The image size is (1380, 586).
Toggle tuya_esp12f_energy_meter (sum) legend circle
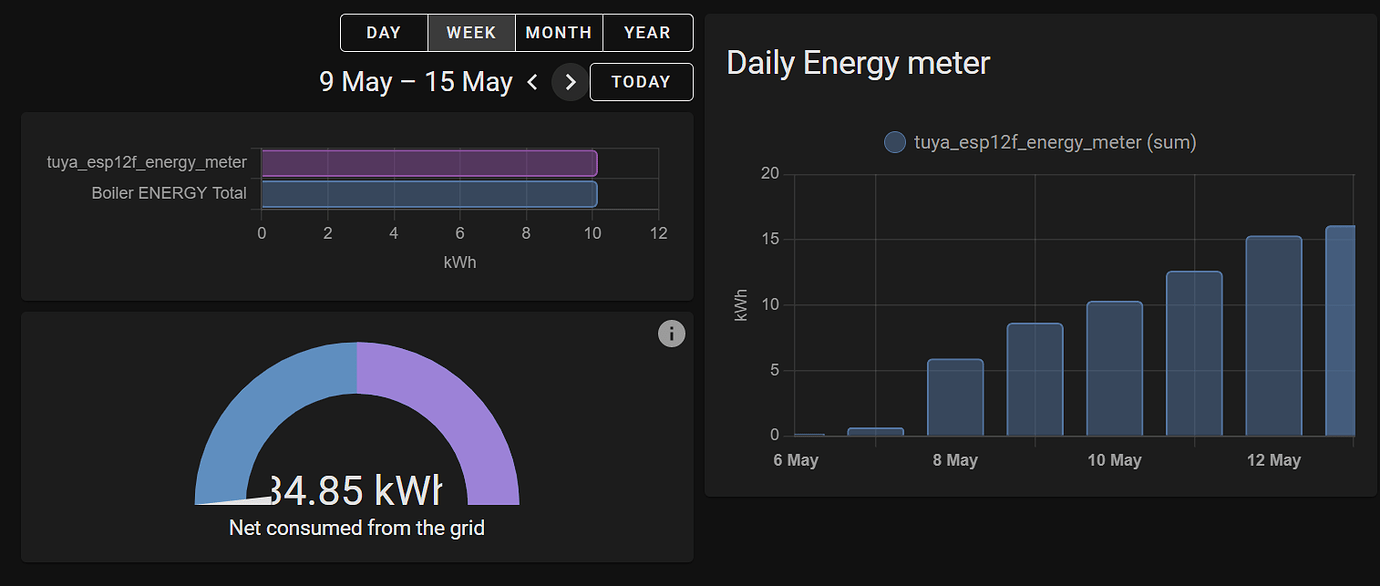tap(895, 142)
